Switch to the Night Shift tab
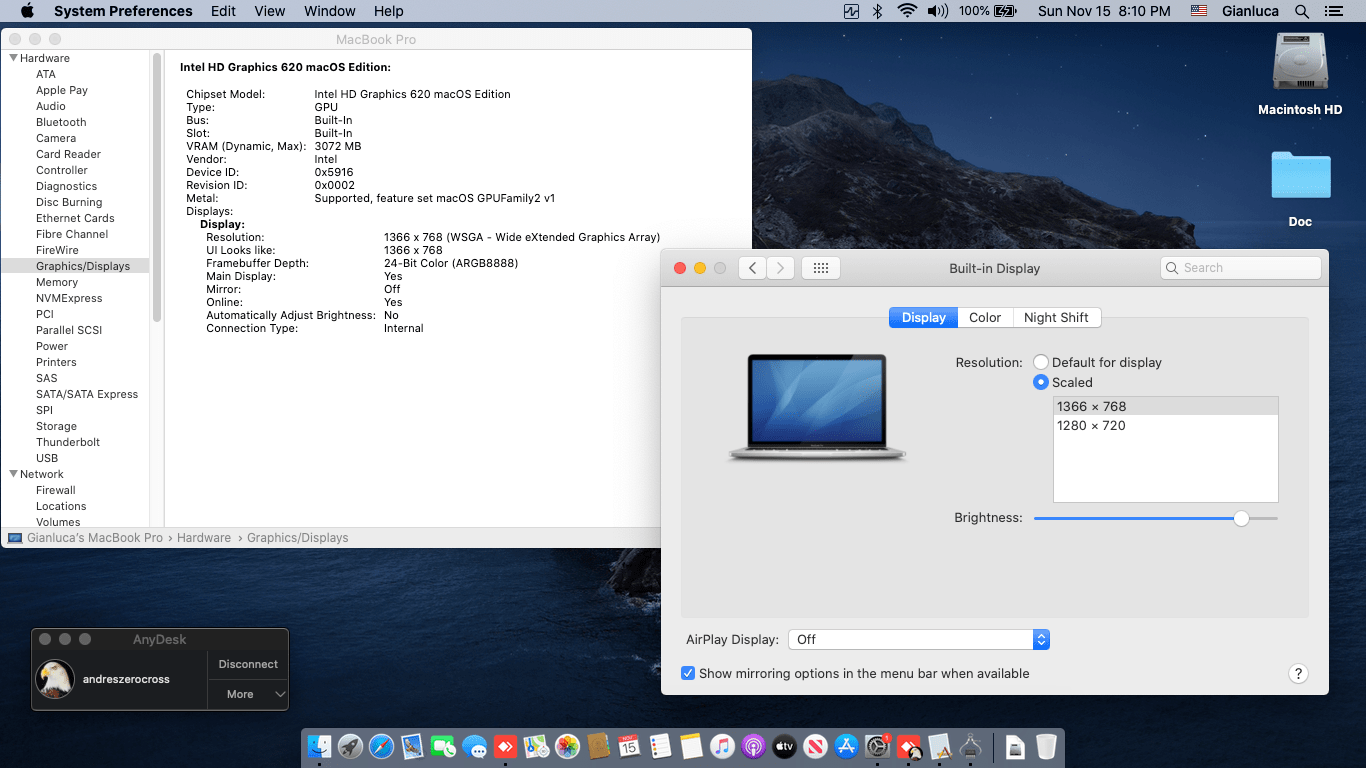 (x=1056, y=317)
